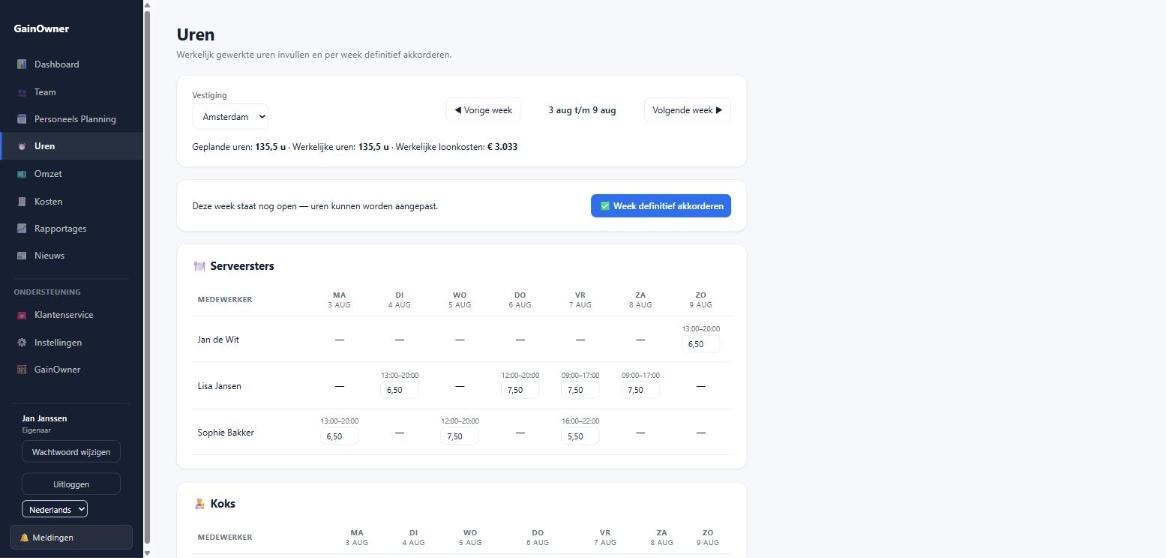Click Lisa Jansen's Tuesday hours field

pos(399,390)
